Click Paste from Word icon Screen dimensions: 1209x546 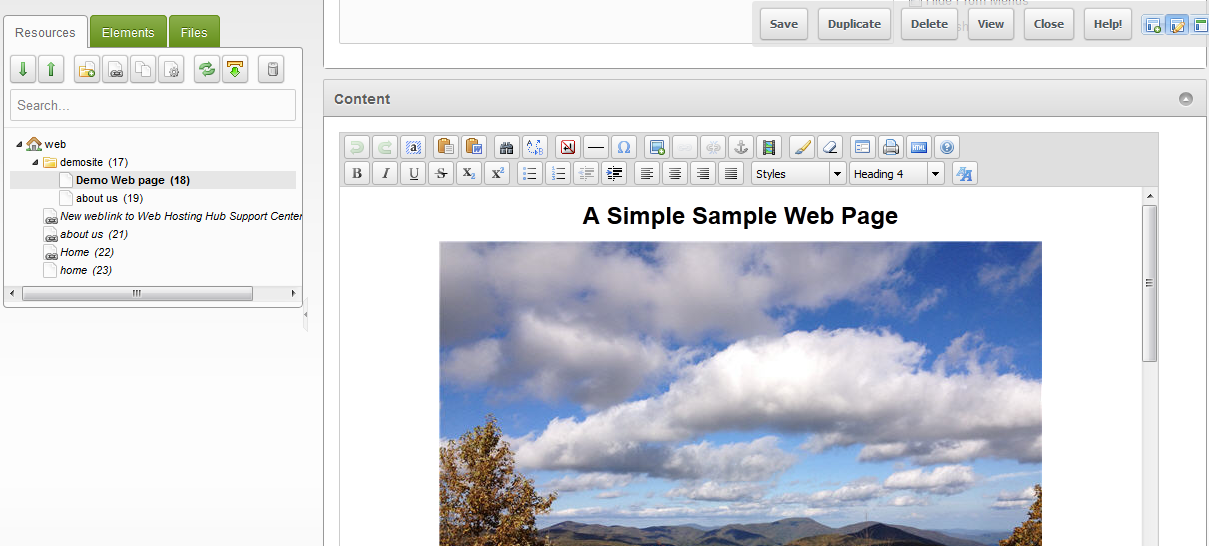pyautogui.click(x=475, y=148)
